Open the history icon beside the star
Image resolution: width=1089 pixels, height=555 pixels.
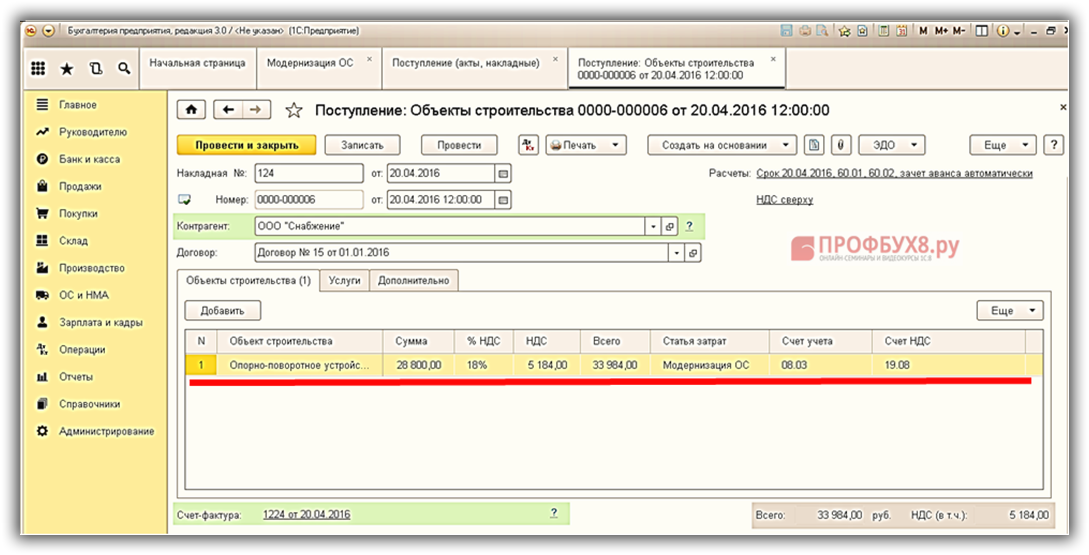(x=96, y=68)
